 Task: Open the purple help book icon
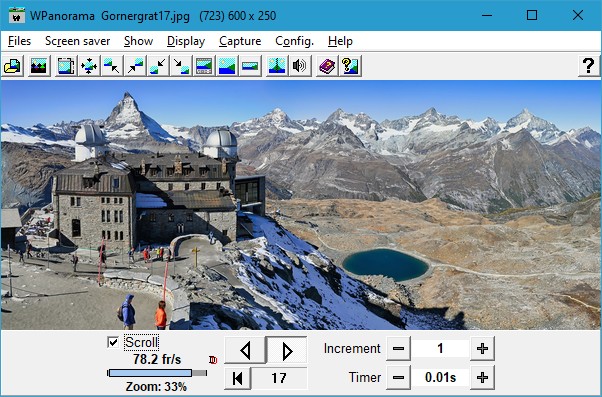327,66
